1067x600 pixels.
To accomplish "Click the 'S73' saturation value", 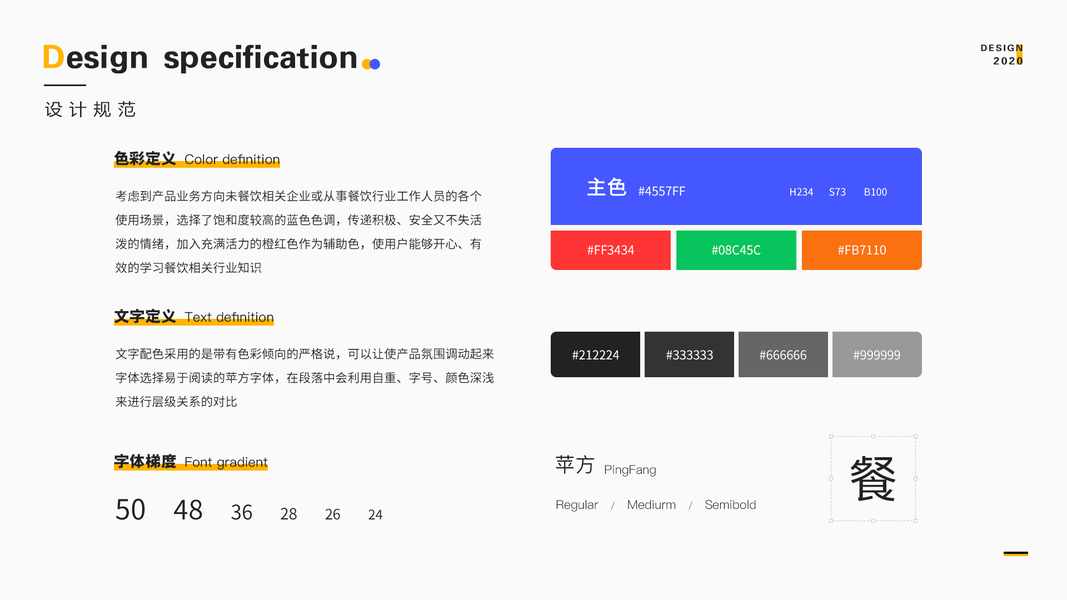I will click(x=837, y=192).
